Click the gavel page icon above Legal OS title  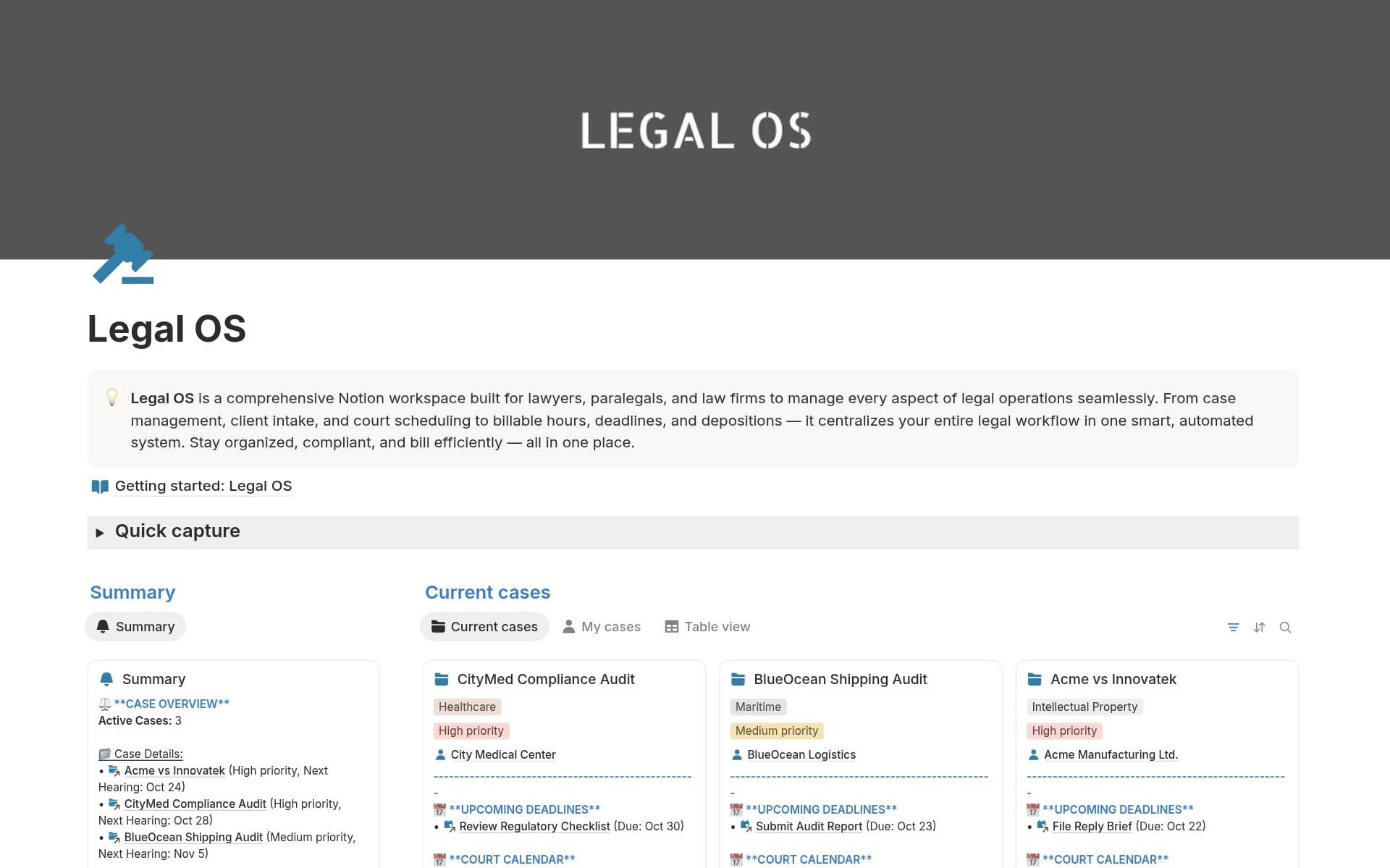coord(123,254)
